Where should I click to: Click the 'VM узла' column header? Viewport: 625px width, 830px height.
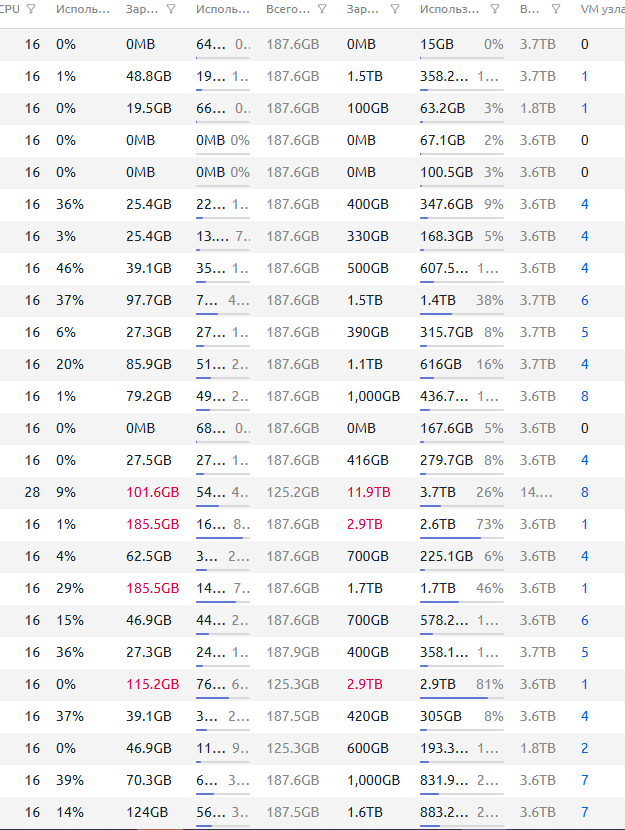[601, 9]
